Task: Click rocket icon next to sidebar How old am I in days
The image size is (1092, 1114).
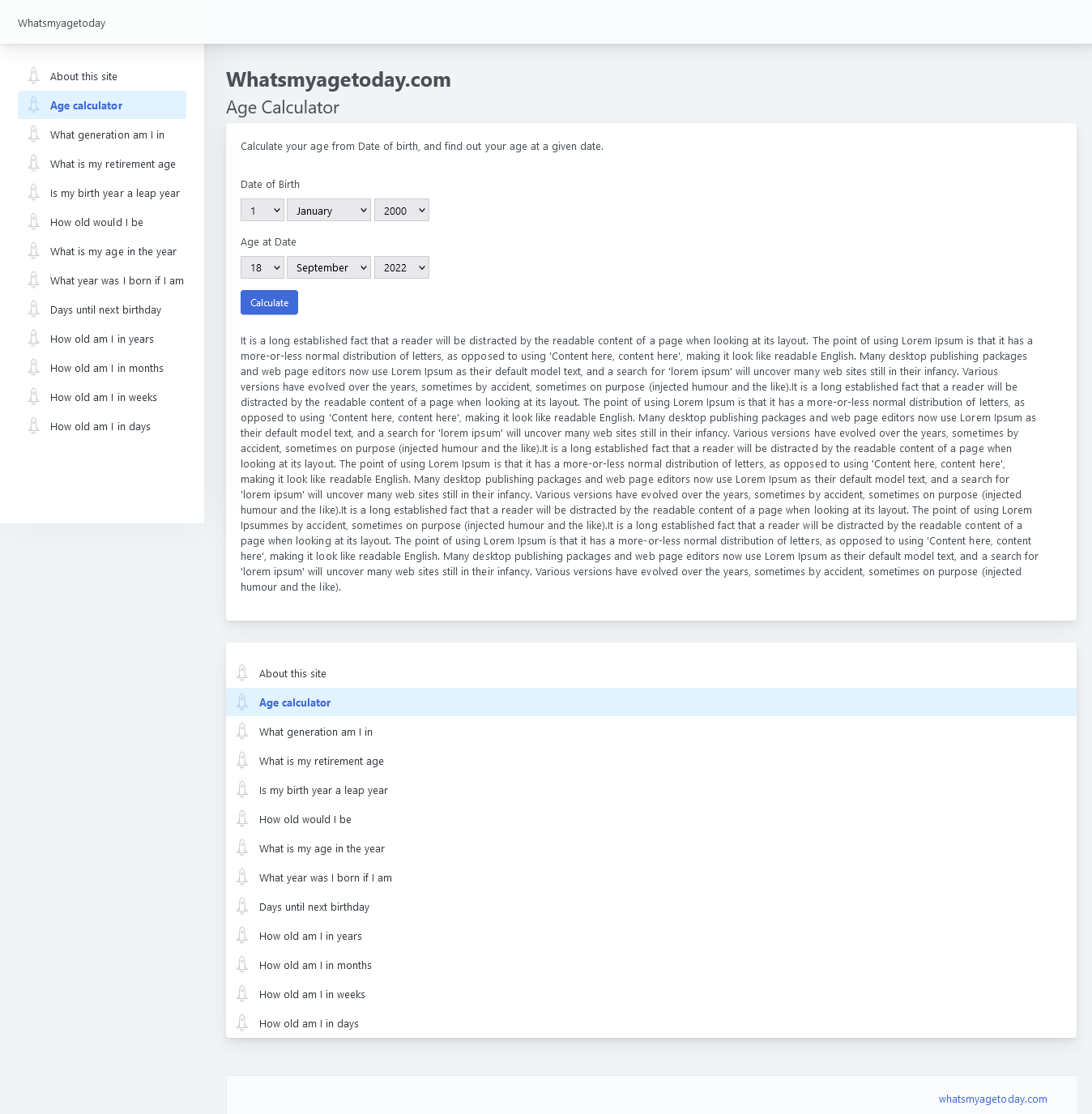Action: 33,426
